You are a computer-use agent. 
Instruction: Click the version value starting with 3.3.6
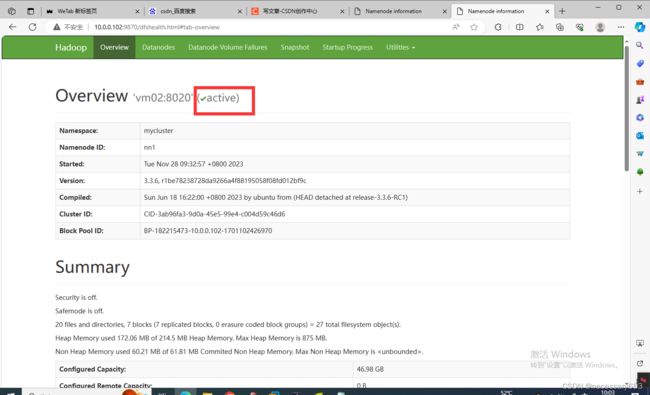tap(225, 181)
